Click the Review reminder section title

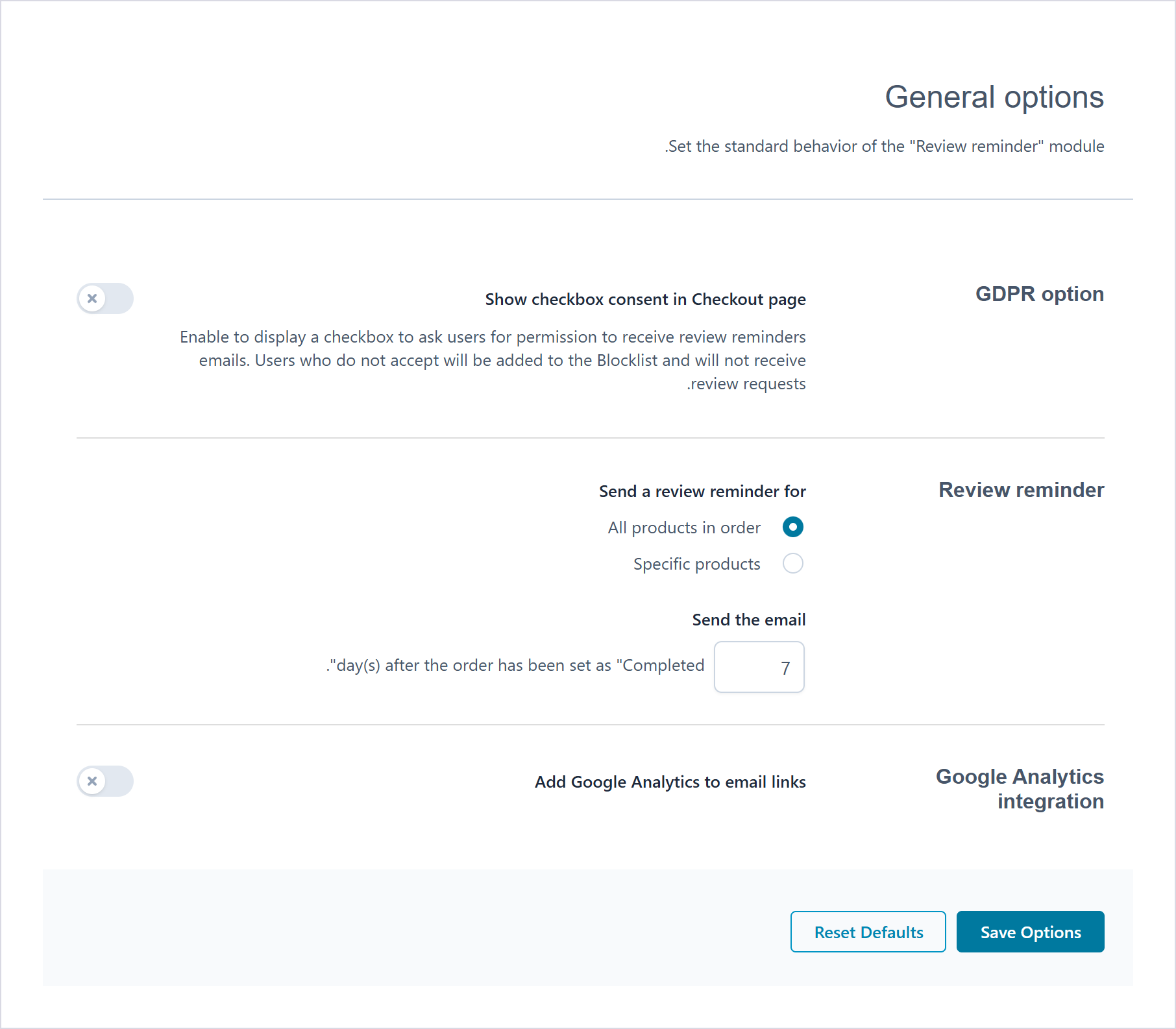click(1022, 490)
